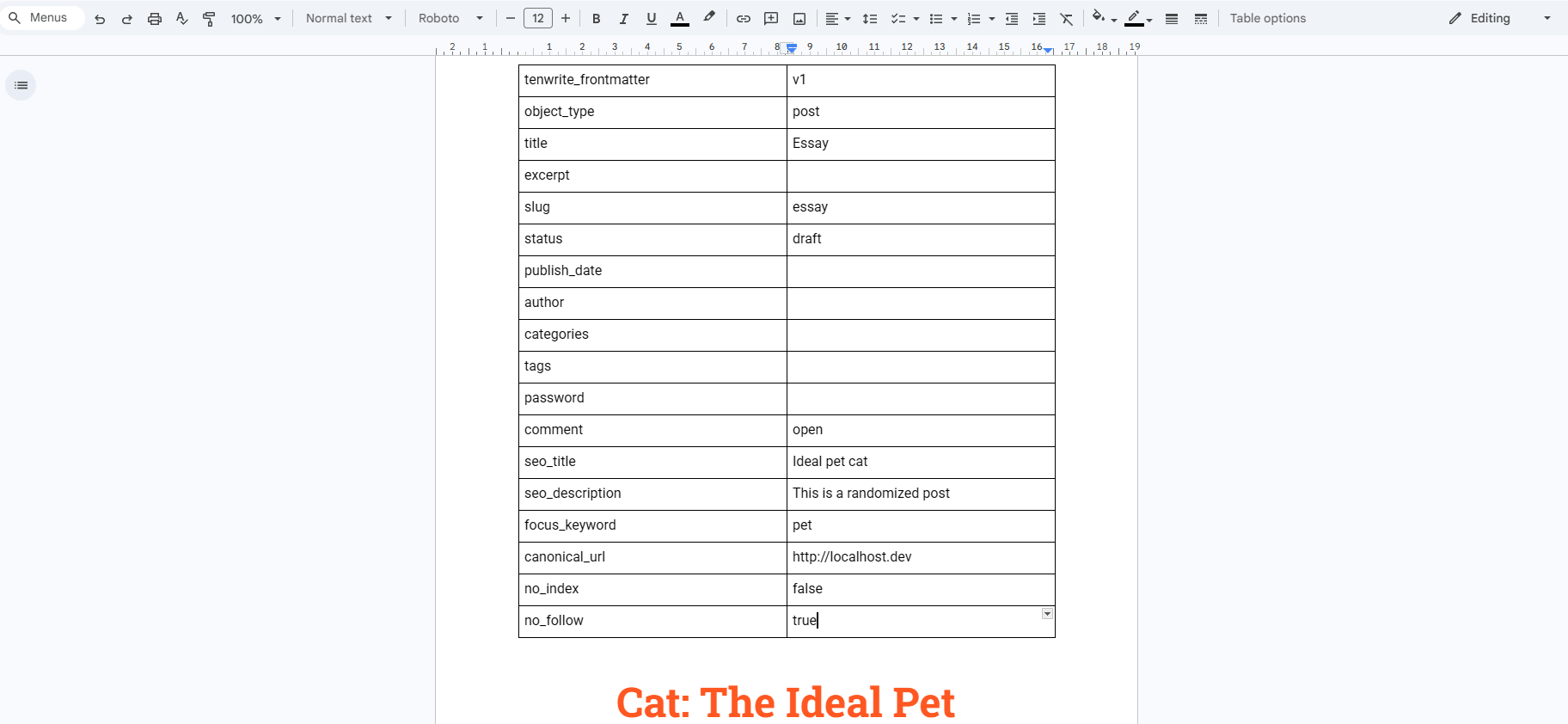Open the Normal text style dropdown
This screenshot has width=1568, height=724.
[x=349, y=18]
